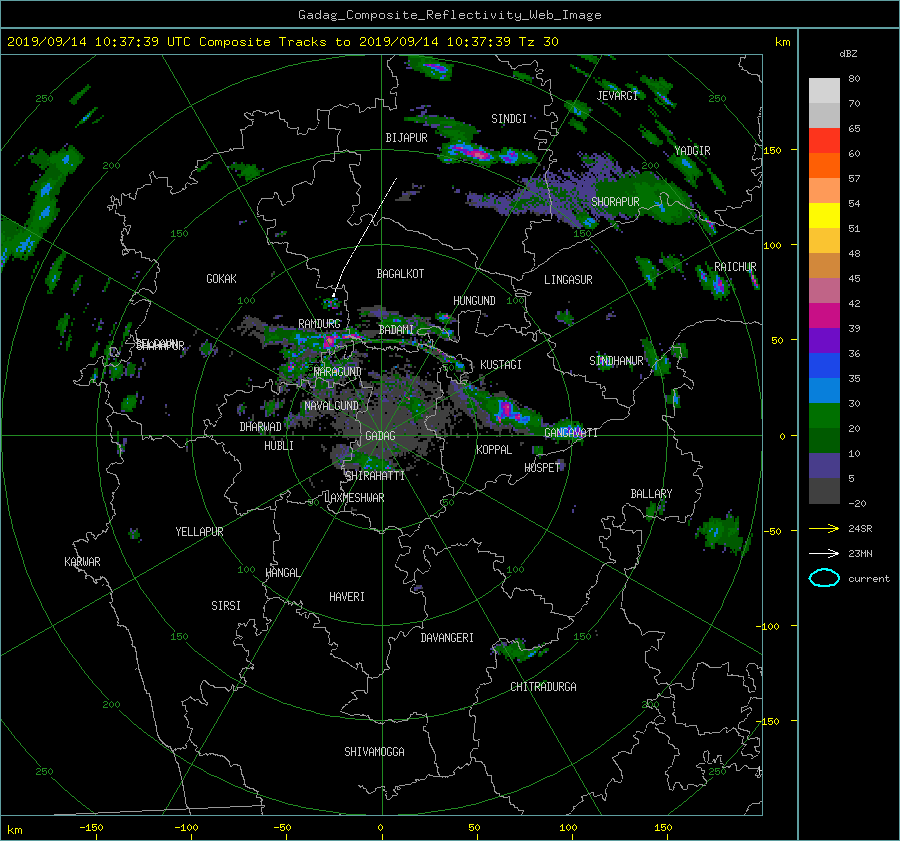Viewport: 900px width, 841px height.
Task: Click the CHITRADURGA city label
Action: [x=543, y=687]
